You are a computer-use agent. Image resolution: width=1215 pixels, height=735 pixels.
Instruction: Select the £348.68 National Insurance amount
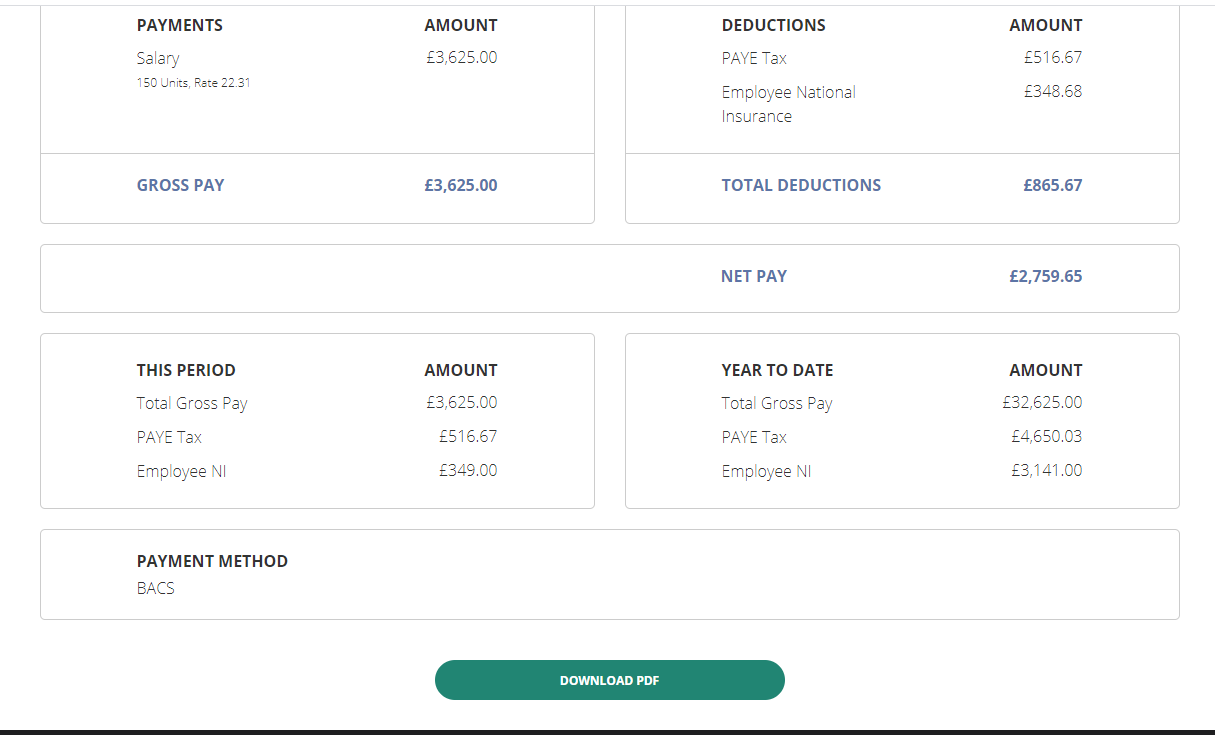(x=1052, y=91)
